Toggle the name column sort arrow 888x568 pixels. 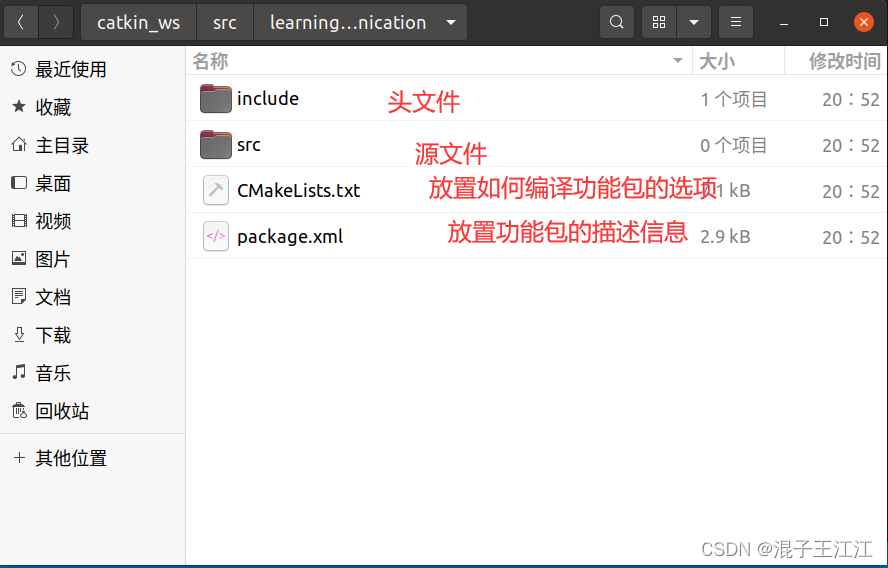point(677,61)
